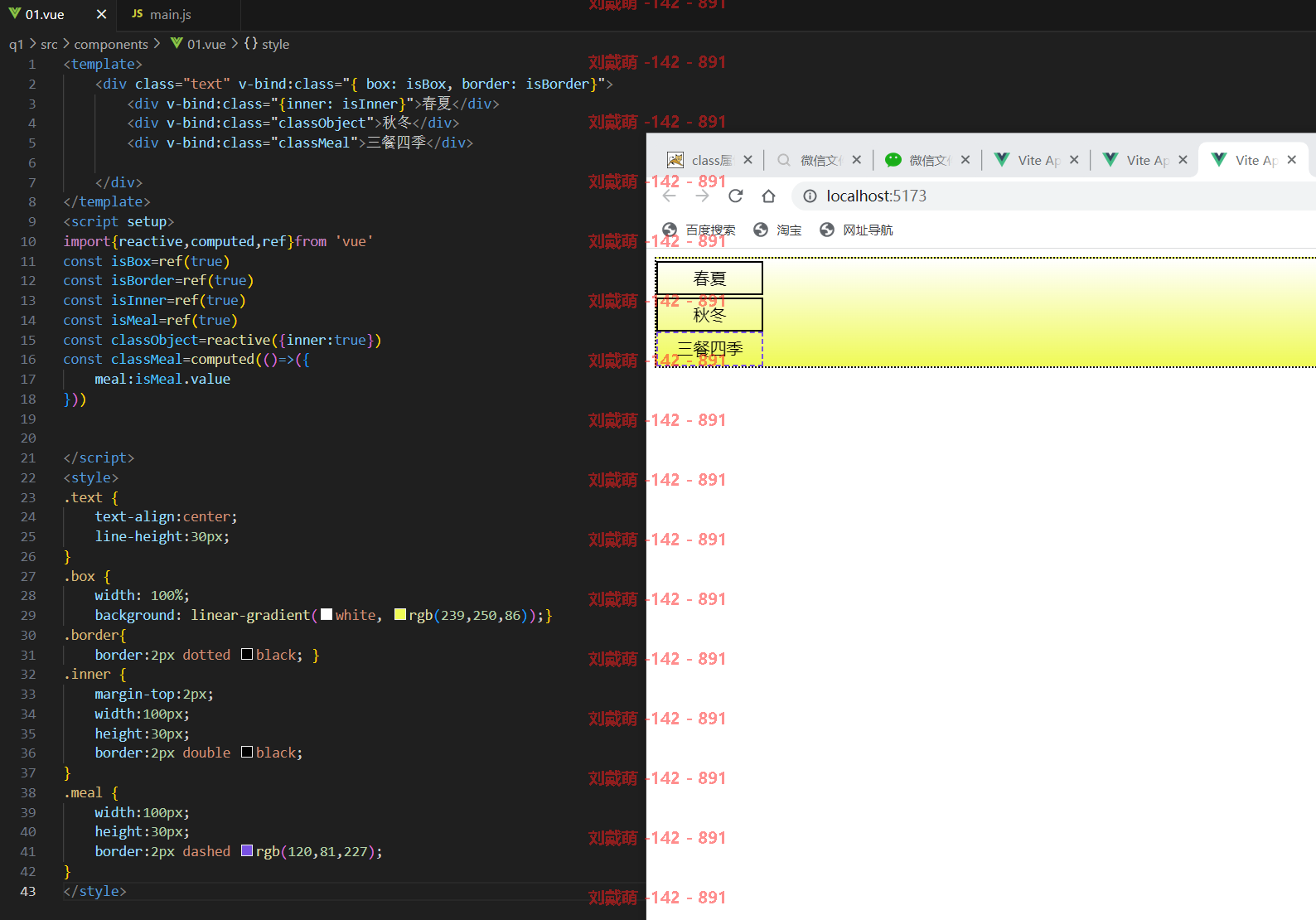Viewport: 1316px width, 920px height.
Task: Click the '.meal {' selector line
Action: [91, 792]
